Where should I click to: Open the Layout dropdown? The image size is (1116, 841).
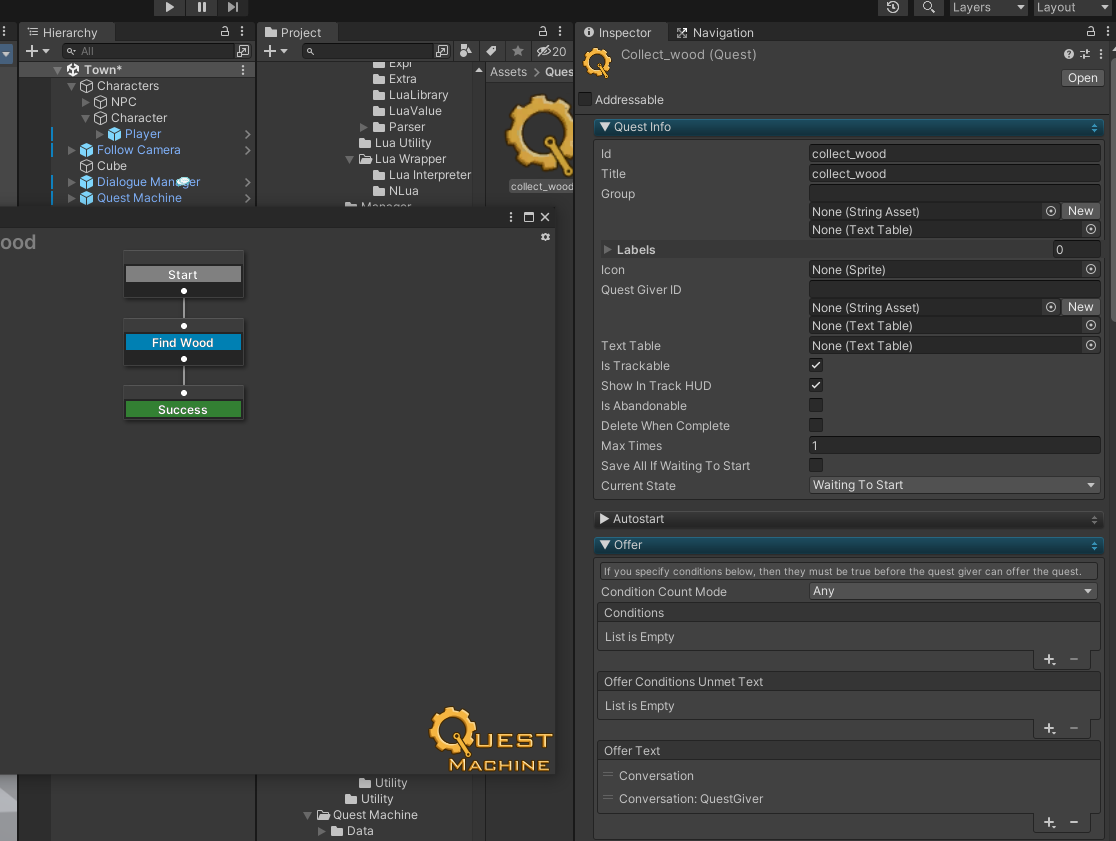(1073, 7)
